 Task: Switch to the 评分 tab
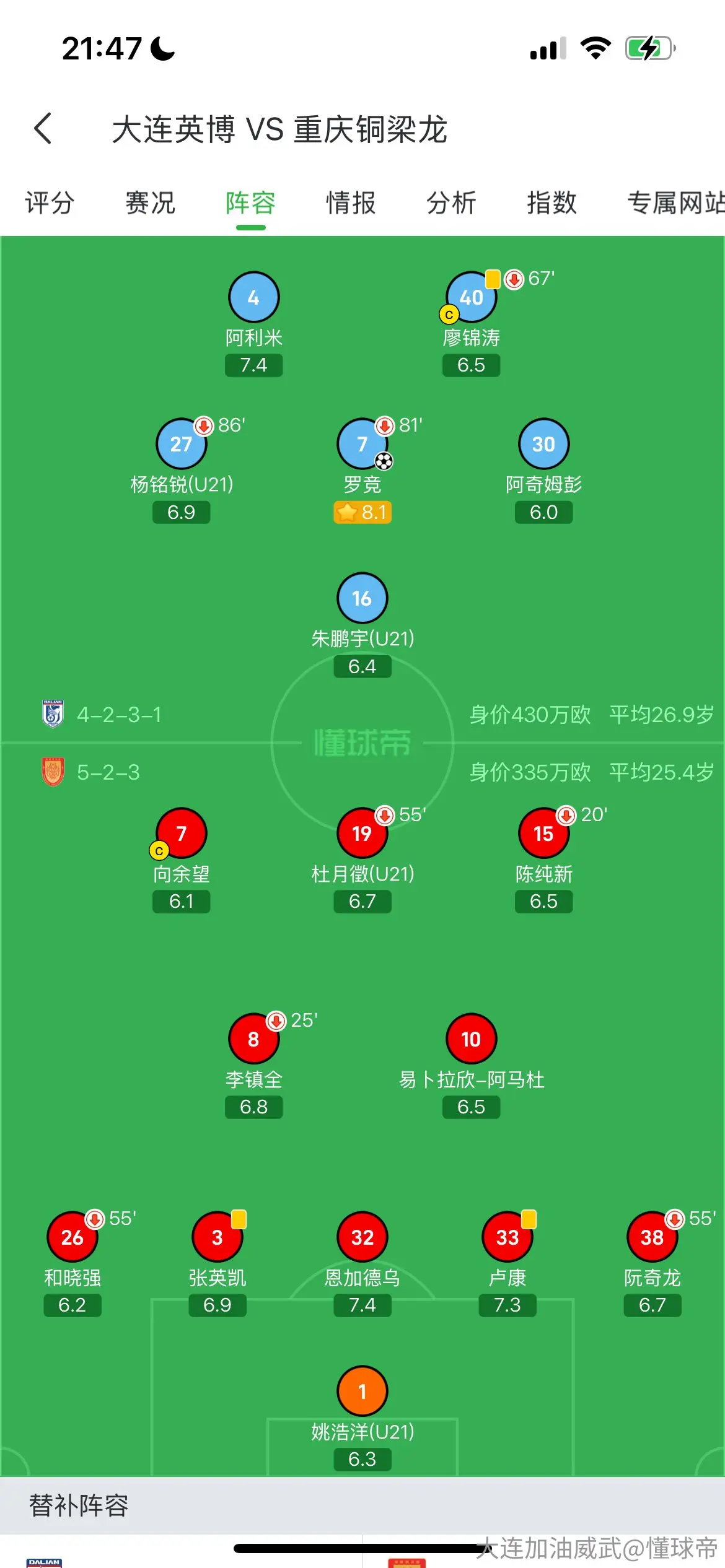pyautogui.click(x=50, y=203)
